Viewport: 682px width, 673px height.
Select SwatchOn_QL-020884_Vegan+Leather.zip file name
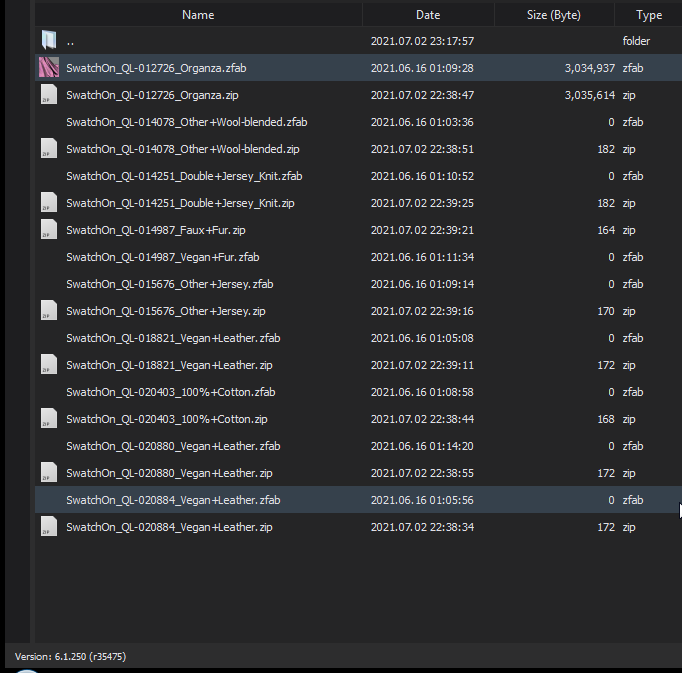169,527
